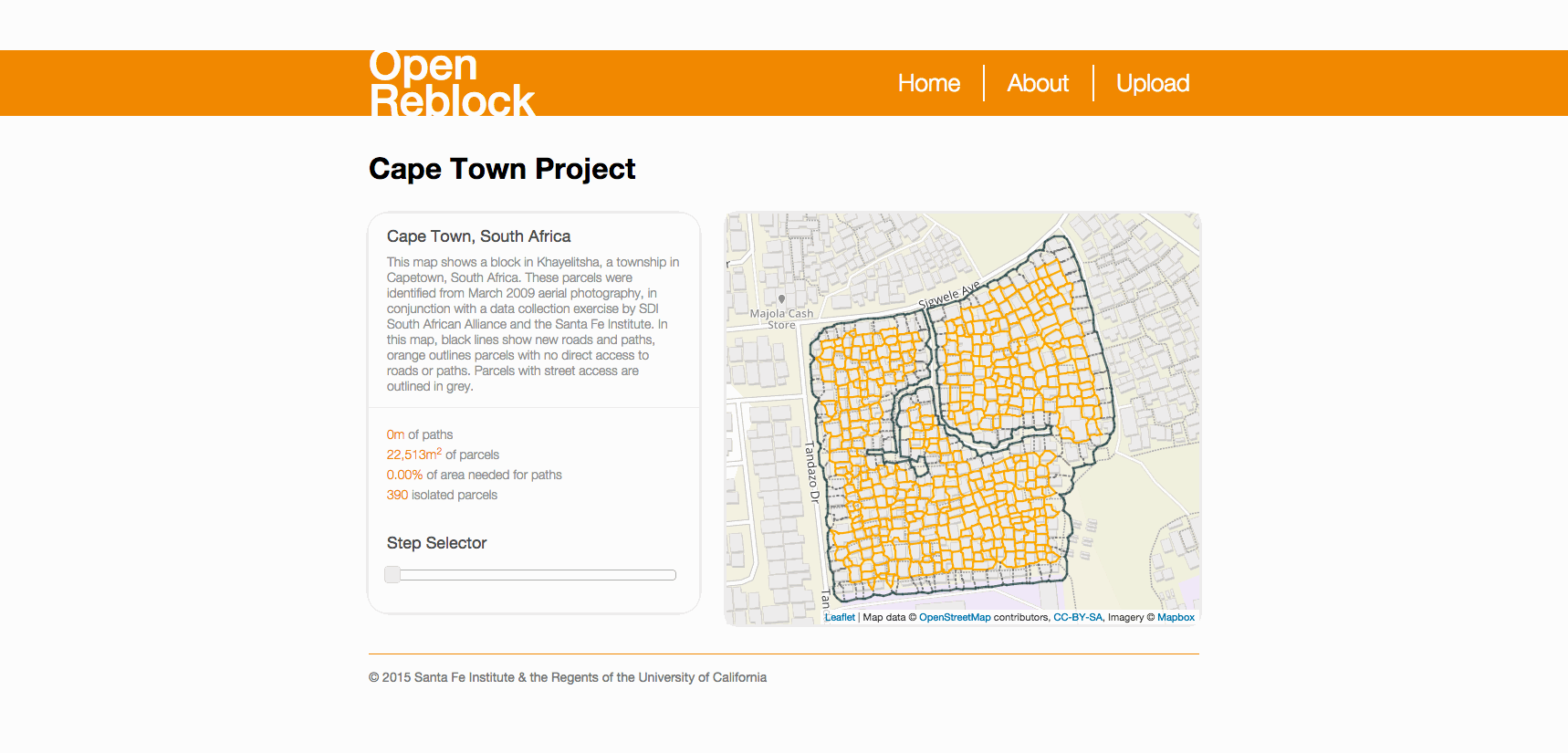Click the Step Selector slider handle

[392, 574]
